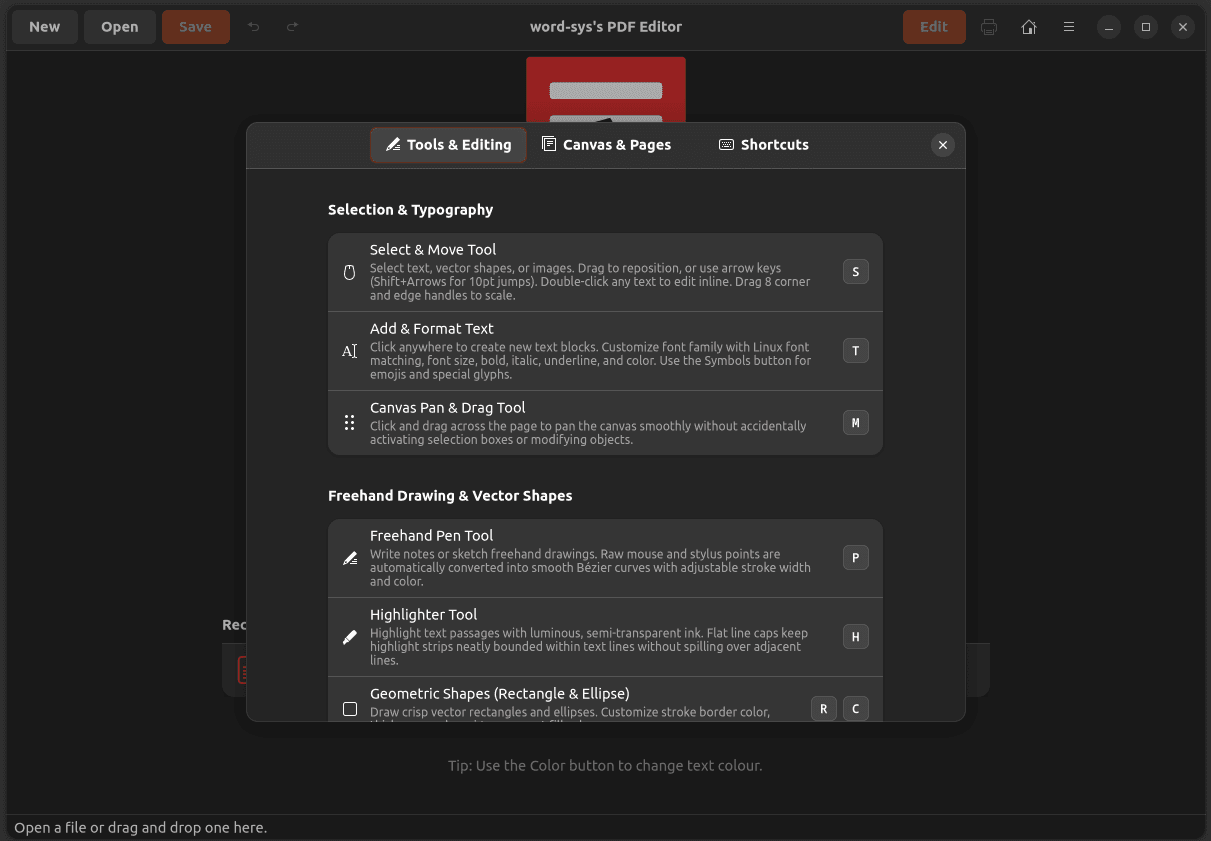Click the R shortcut key badge
The height and width of the screenshot is (841, 1211).
[824, 709]
